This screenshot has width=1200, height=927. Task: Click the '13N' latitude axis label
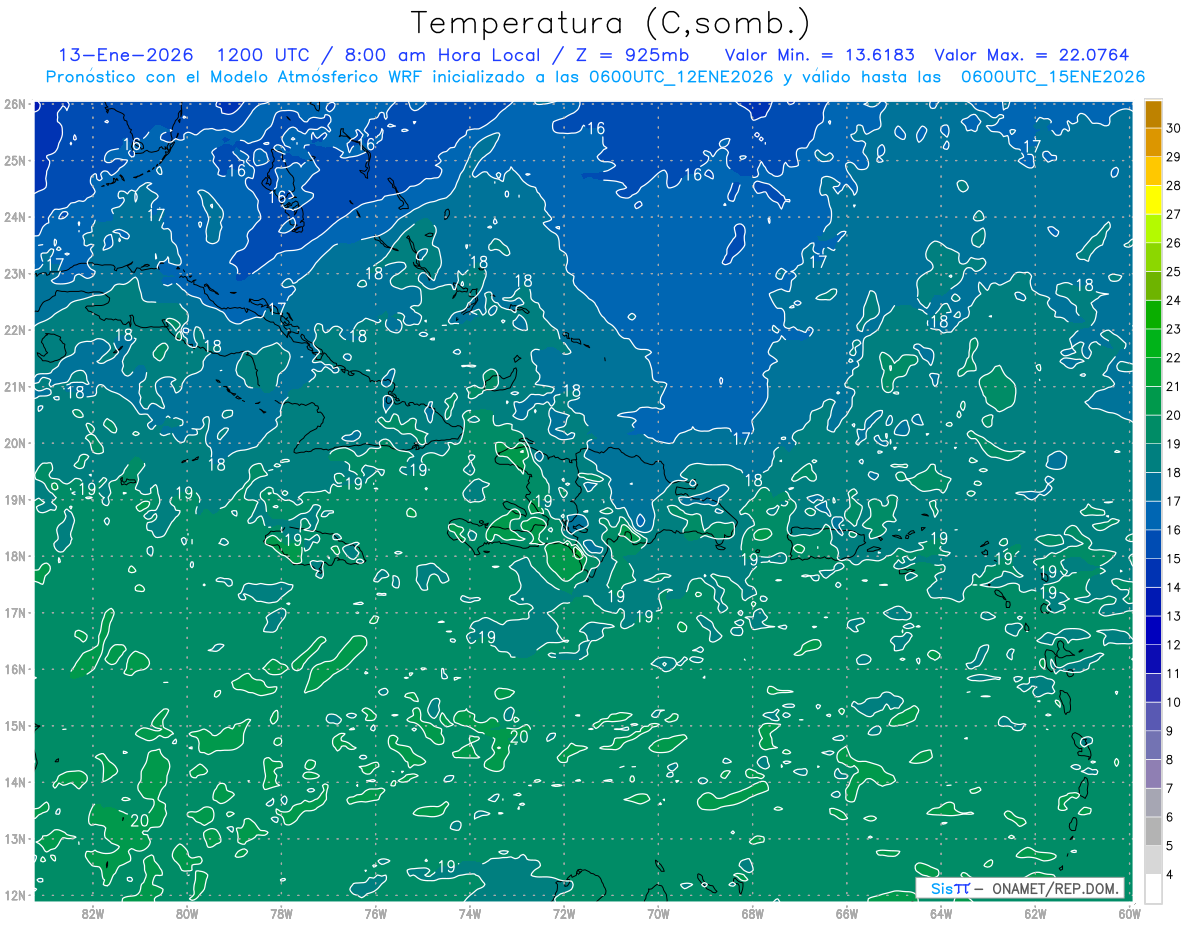[x=15, y=838]
